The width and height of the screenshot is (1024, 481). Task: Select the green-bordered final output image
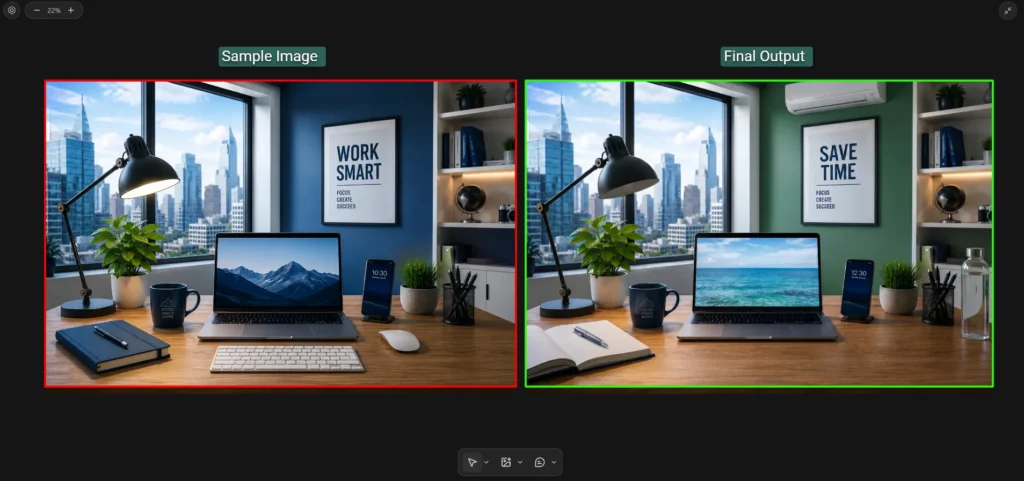760,234
